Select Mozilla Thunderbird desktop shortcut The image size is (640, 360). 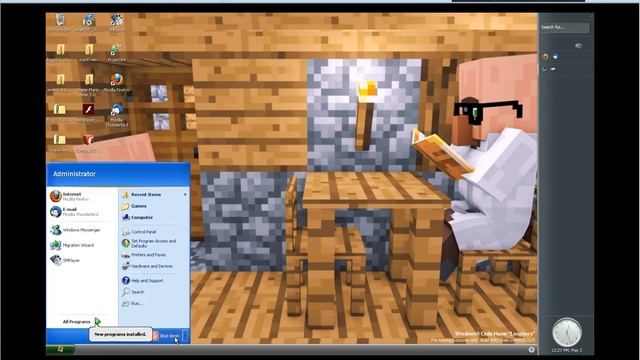[x=116, y=115]
